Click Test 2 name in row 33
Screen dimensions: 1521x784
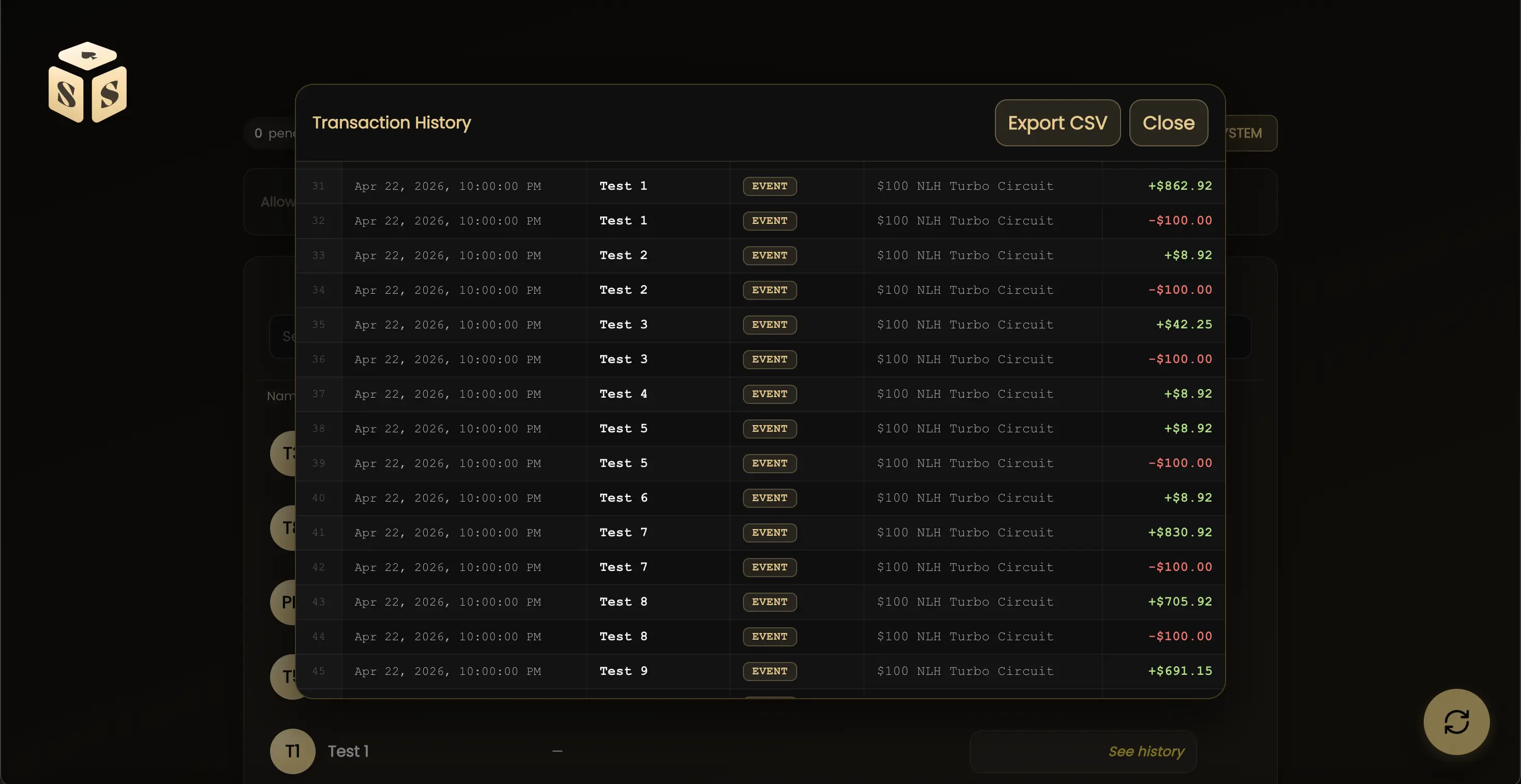click(623, 255)
